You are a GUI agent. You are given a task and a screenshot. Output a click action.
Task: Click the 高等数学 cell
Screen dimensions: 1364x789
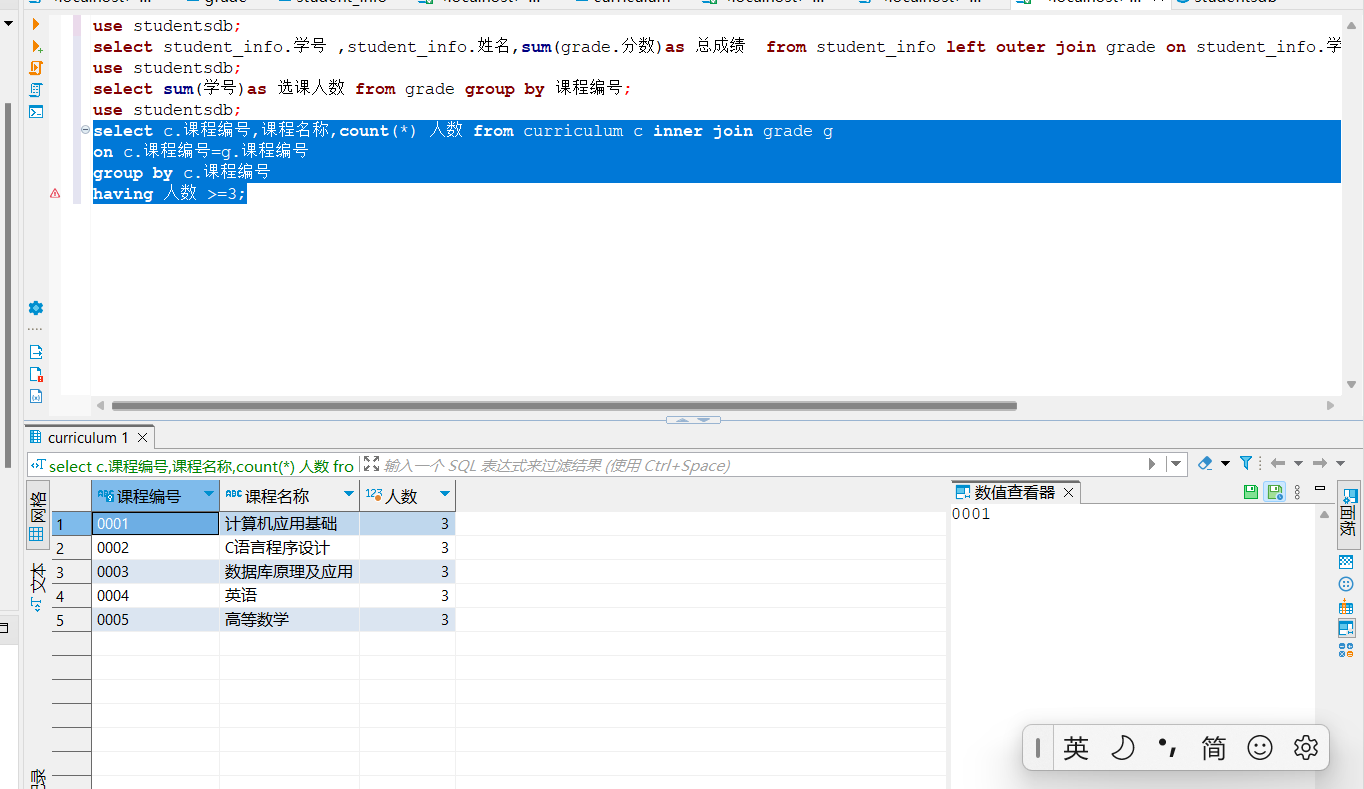point(289,620)
